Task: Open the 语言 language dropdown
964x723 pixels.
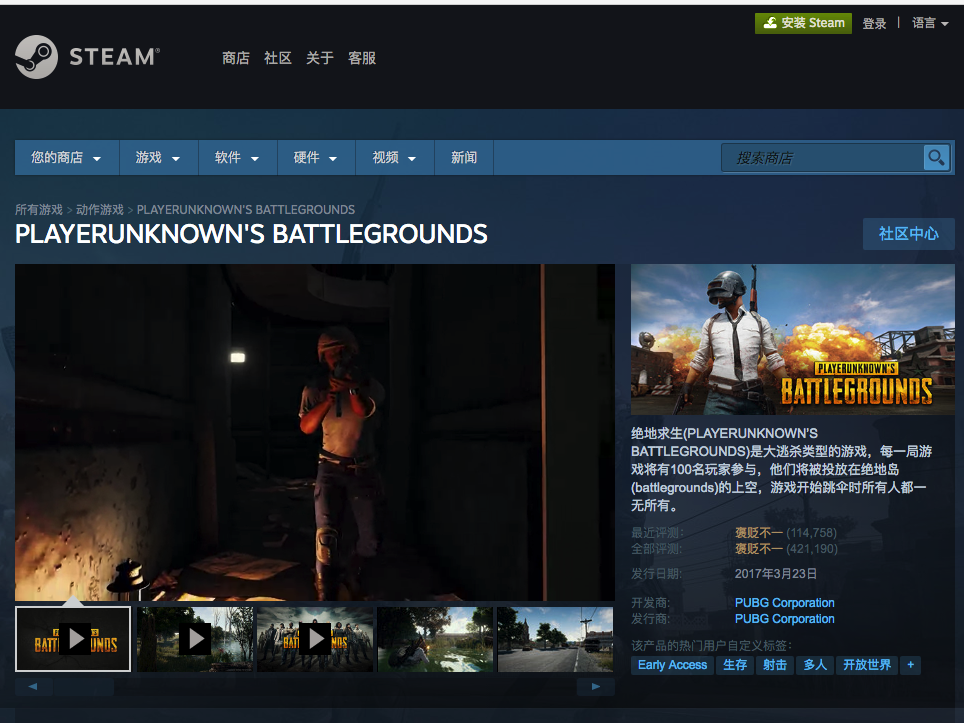Action: (930, 23)
